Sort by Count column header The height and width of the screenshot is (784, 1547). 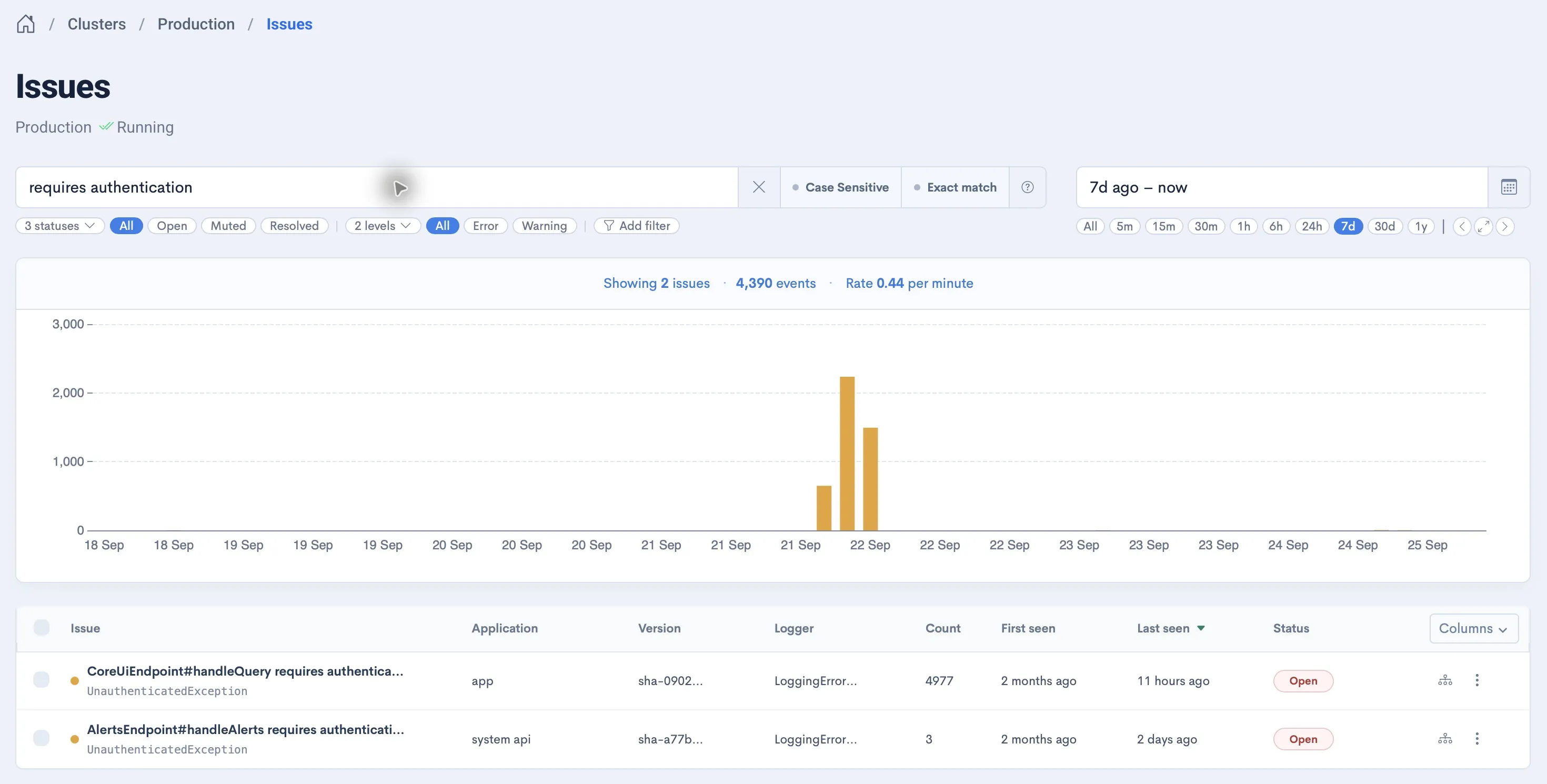(x=943, y=629)
